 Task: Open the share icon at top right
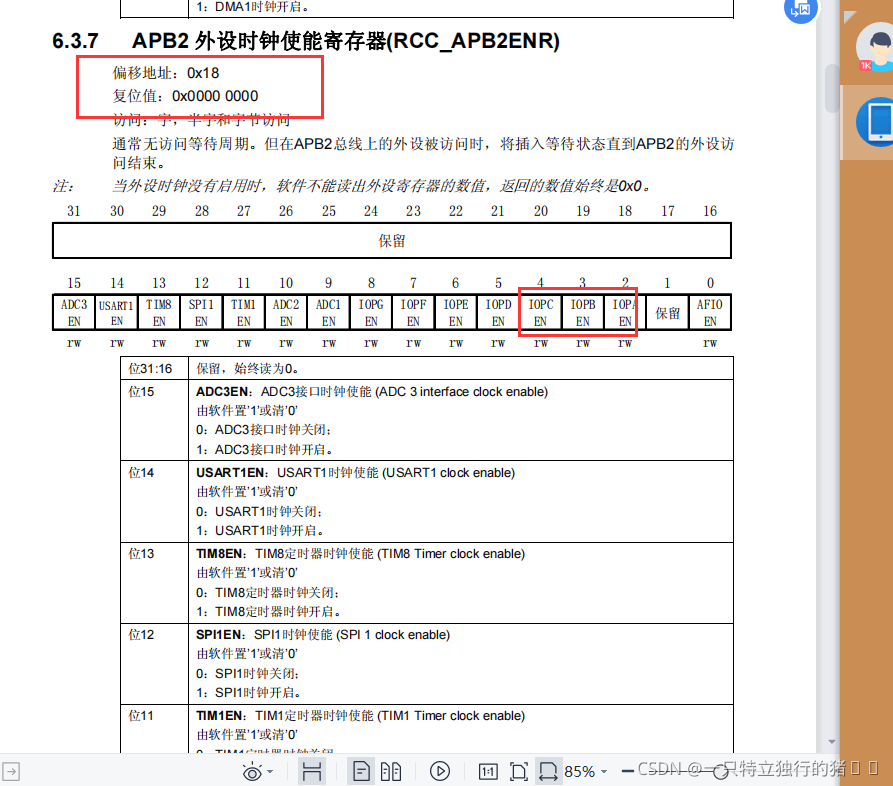pos(800,11)
